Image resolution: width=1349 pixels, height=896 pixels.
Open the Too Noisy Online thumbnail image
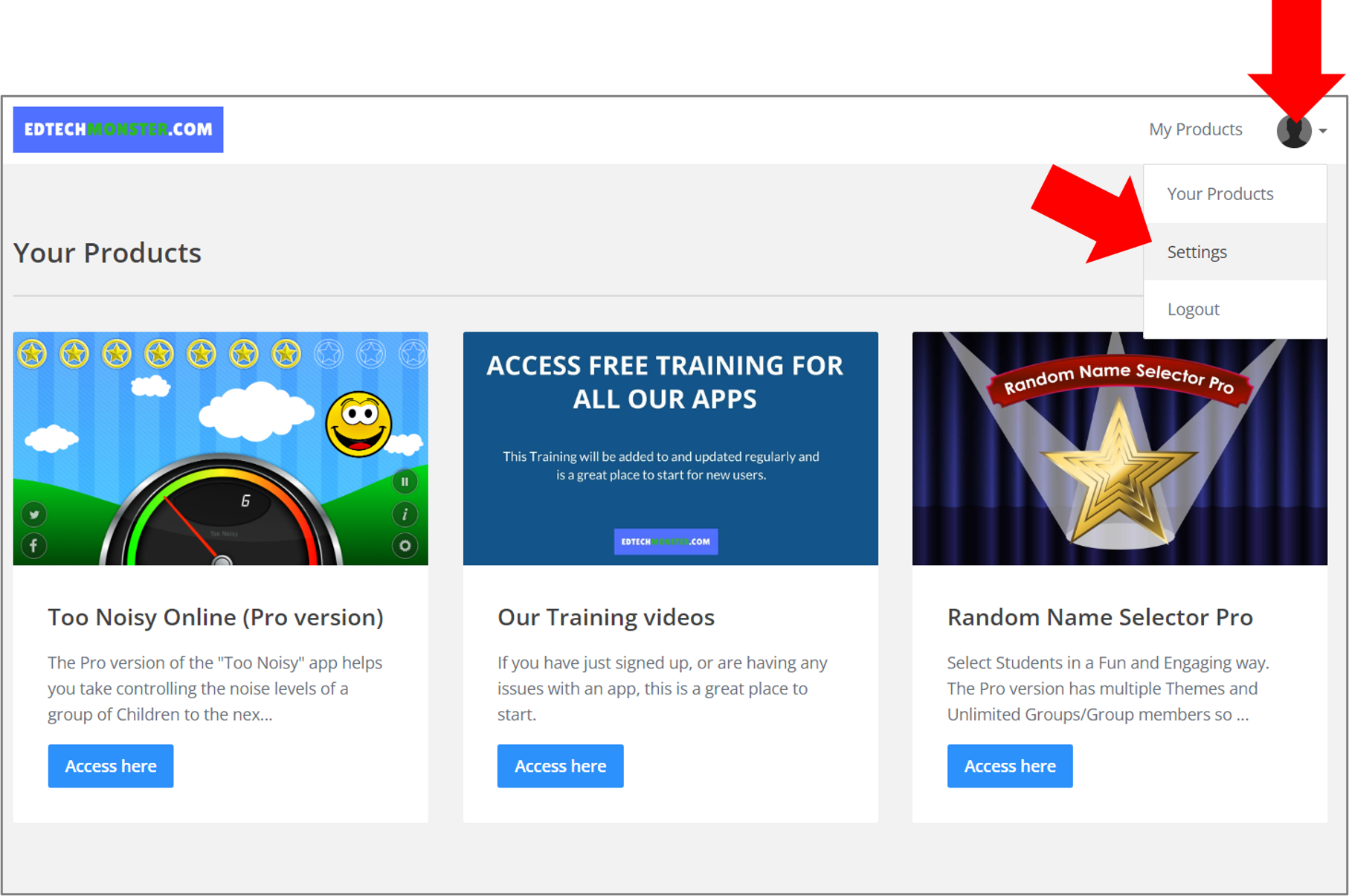point(221,448)
